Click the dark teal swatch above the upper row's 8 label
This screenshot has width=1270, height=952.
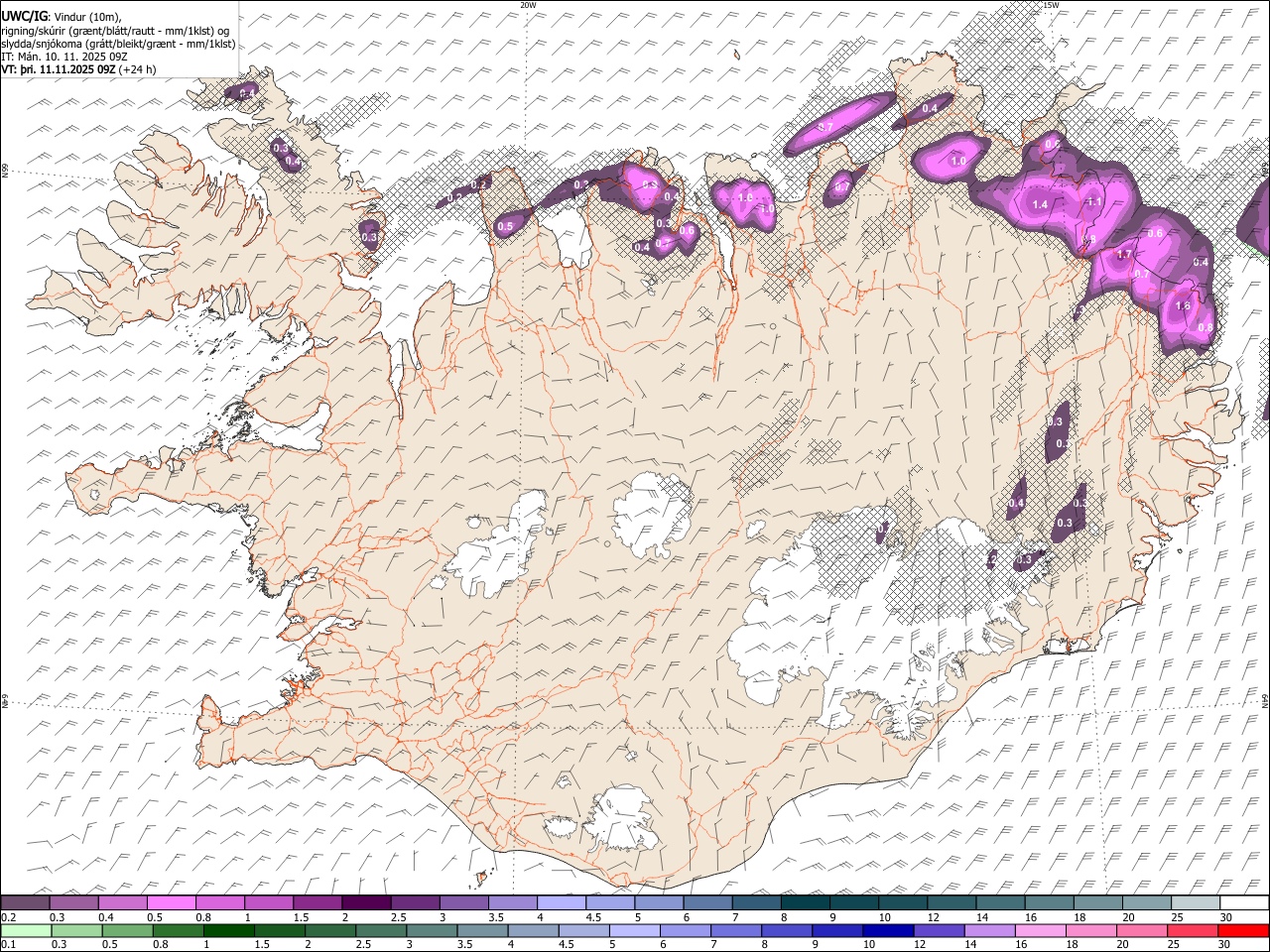806,902
